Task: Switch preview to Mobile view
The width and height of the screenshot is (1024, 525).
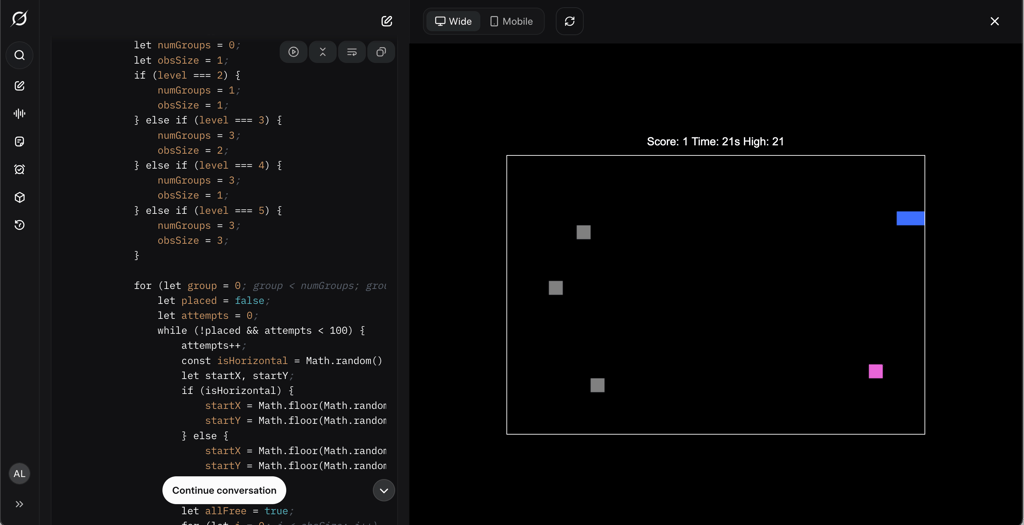Action: 511,22
